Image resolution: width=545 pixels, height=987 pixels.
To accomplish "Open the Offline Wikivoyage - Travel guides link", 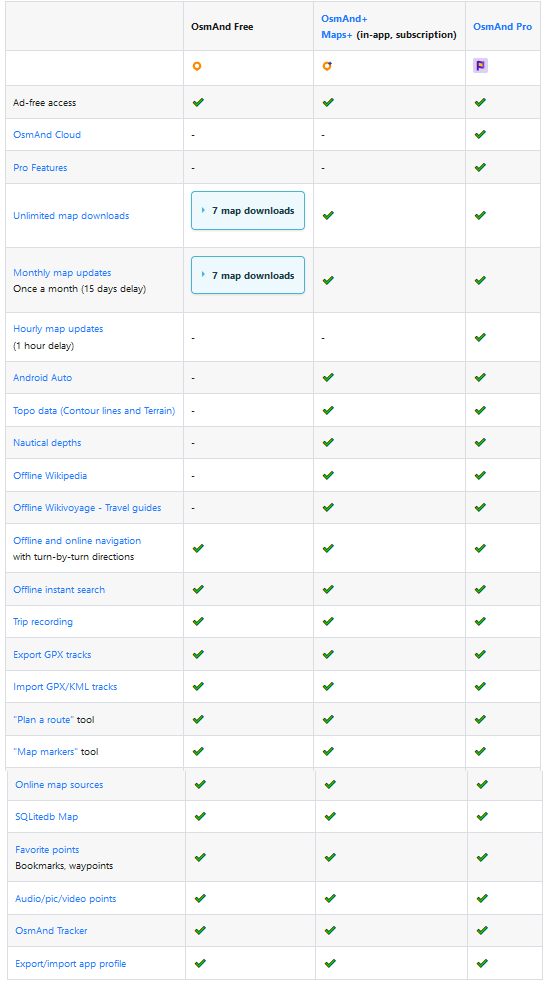I will tap(87, 507).
